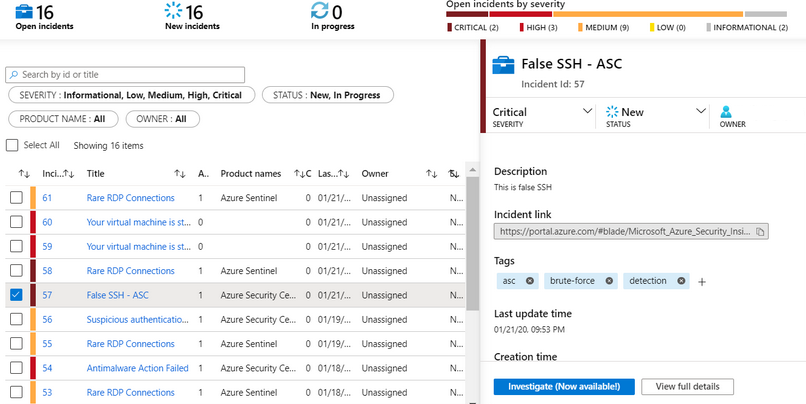Open the Product Name filter
The image size is (806, 404).
click(63, 119)
